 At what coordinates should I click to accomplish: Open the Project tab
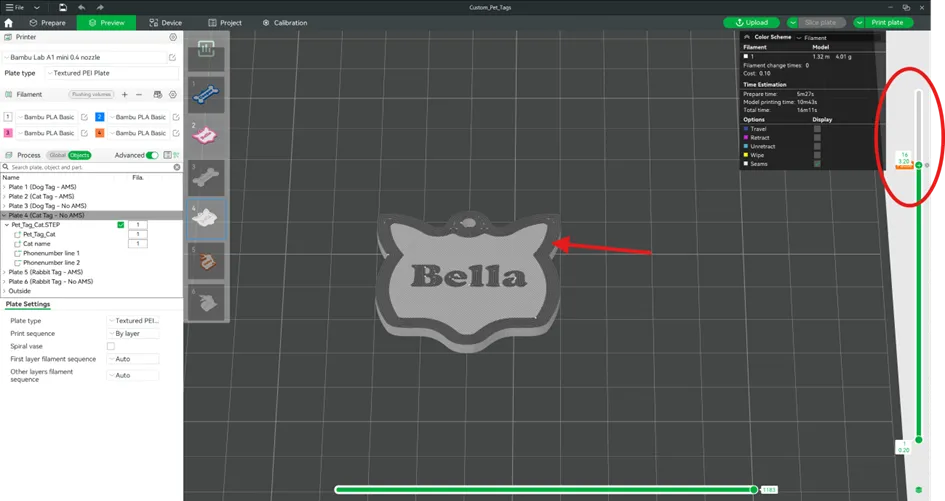coord(225,23)
